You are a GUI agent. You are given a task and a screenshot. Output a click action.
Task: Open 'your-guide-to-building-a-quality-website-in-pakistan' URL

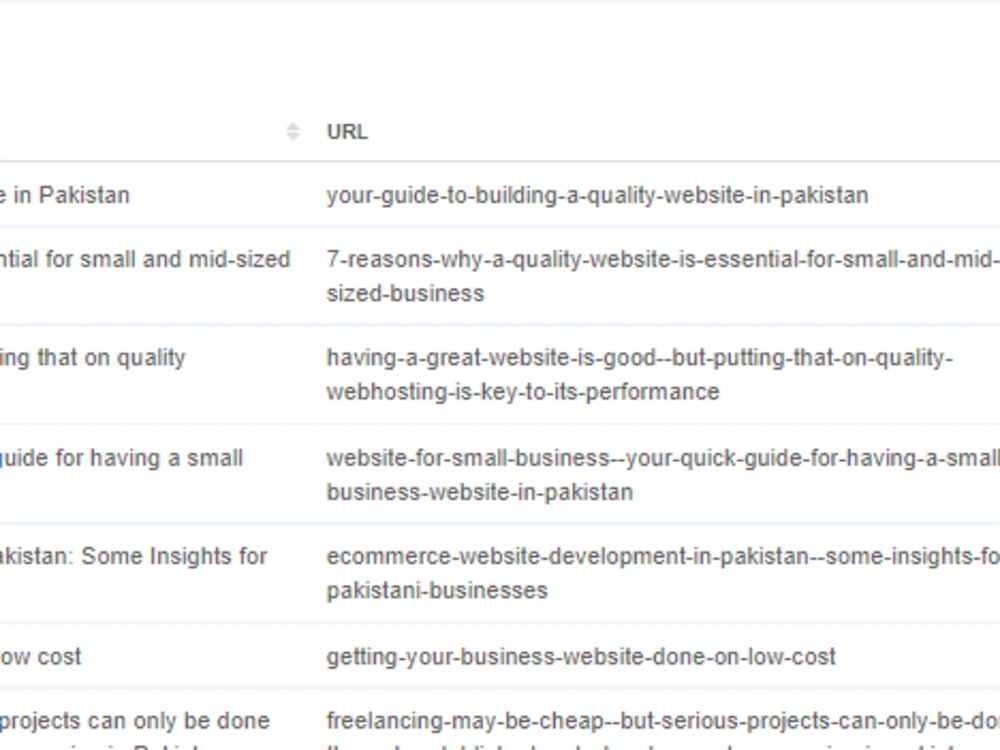click(597, 195)
